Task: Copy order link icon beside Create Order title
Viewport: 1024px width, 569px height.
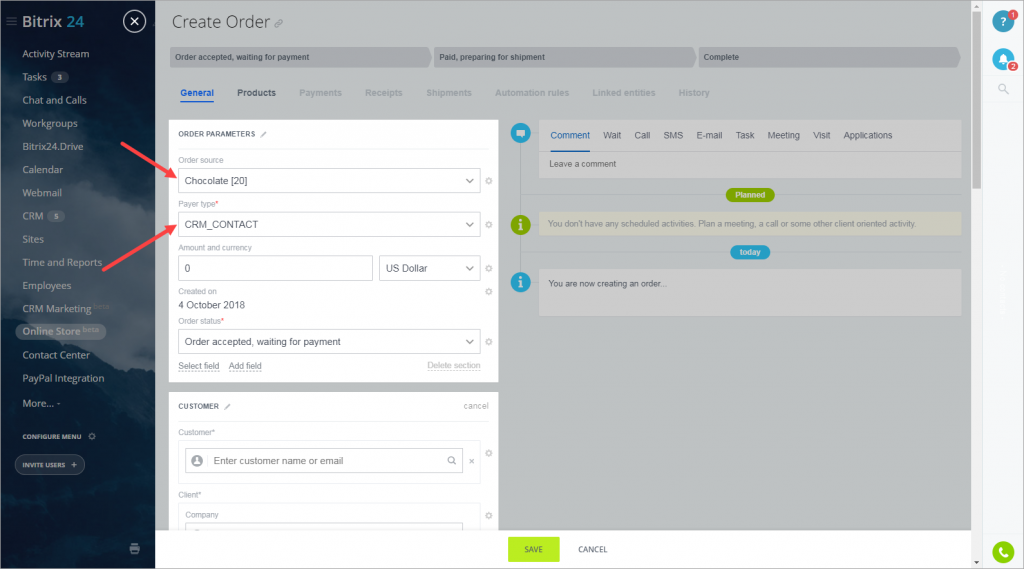Action: (x=279, y=24)
